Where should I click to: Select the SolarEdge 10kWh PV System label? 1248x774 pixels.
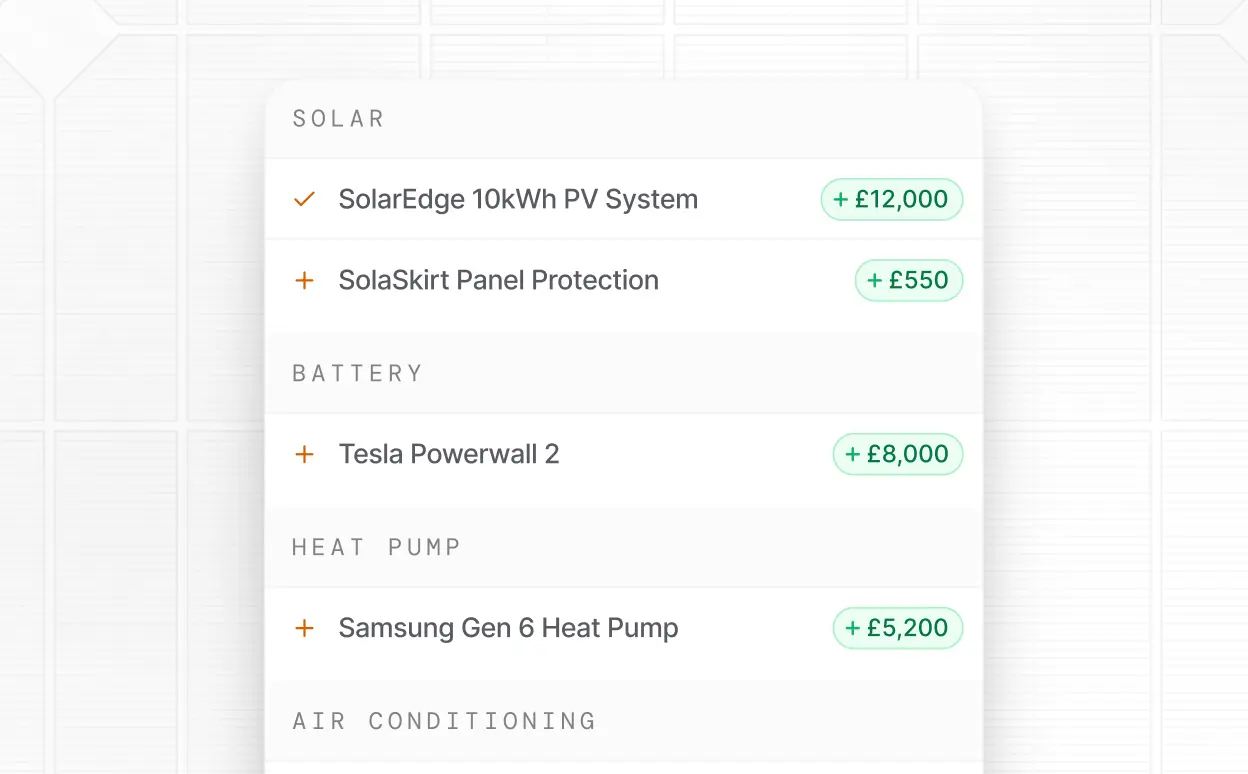pyautogui.click(x=518, y=199)
